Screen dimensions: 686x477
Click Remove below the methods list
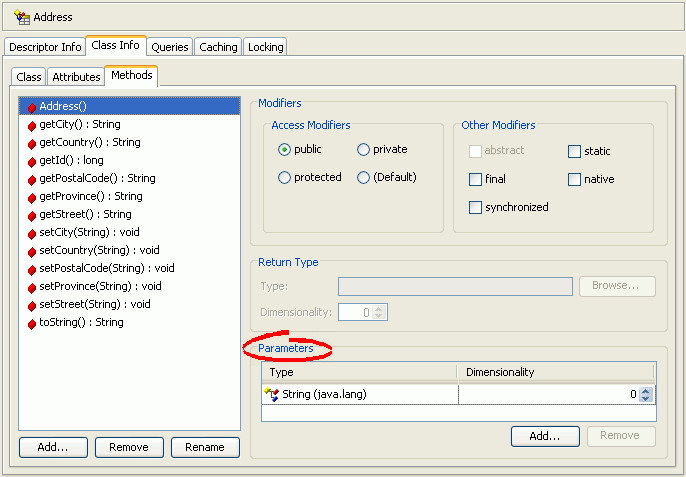(x=129, y=447)
